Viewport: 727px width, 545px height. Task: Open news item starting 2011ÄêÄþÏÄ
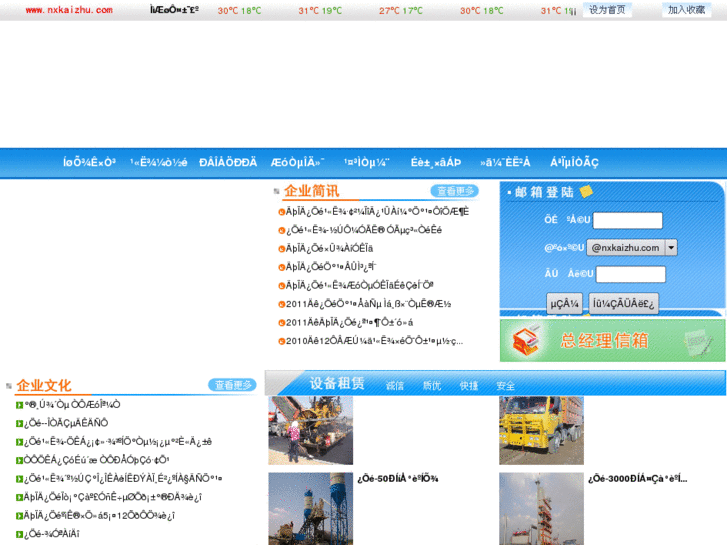point(350,323)
